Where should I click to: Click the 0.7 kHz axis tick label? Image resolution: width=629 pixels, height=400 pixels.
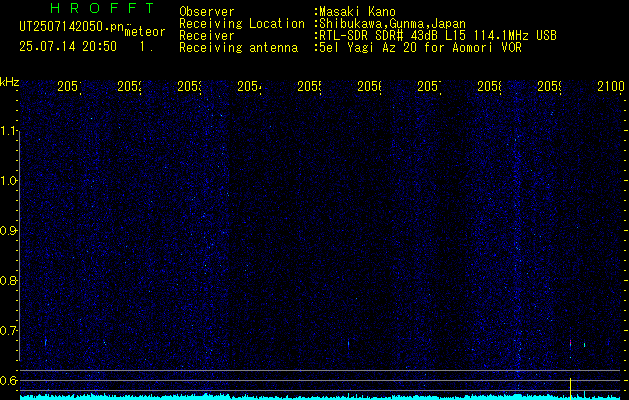click(x=8, y=330)
